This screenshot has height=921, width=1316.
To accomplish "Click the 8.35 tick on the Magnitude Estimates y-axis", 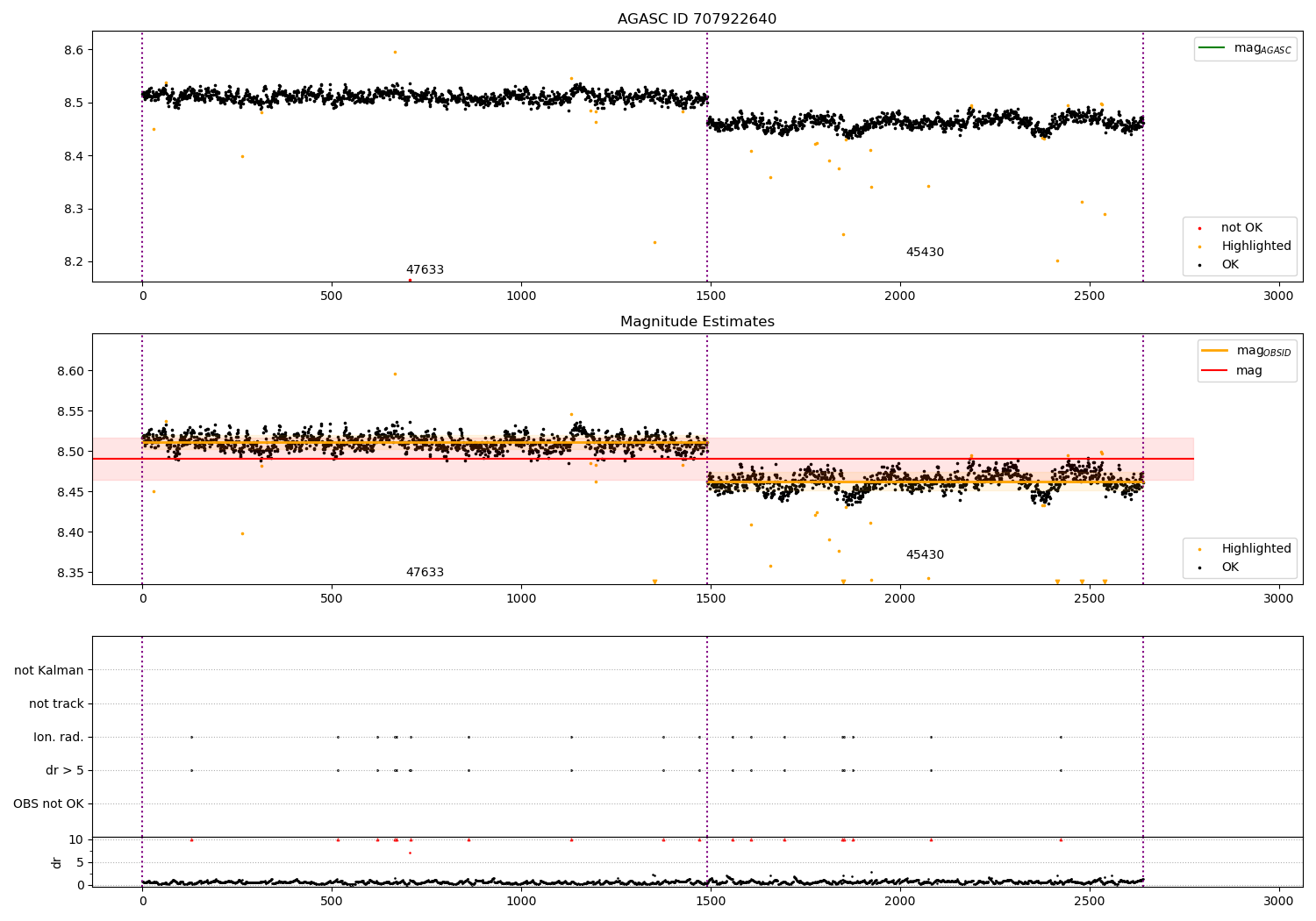I will click(70, 574).
